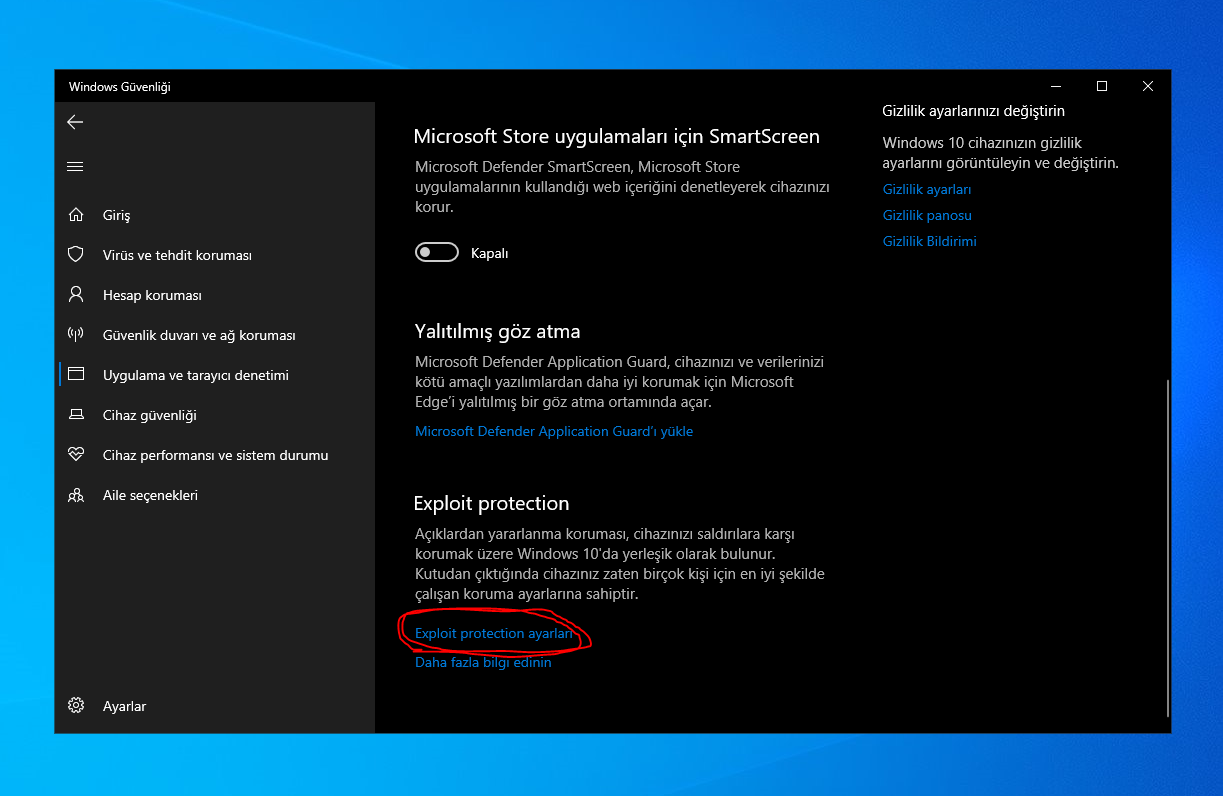Open Exploit protection ayarları link
Viewport: 1223px width, 796px height.
(494, 633)
